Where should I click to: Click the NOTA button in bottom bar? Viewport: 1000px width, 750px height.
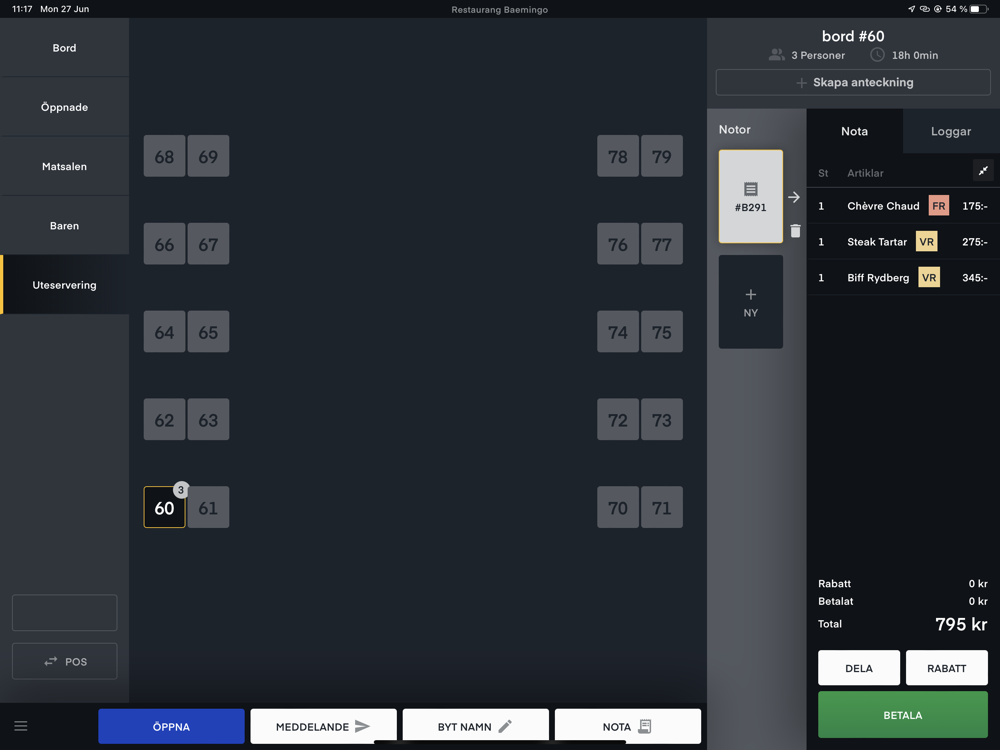tap(628, 726)
